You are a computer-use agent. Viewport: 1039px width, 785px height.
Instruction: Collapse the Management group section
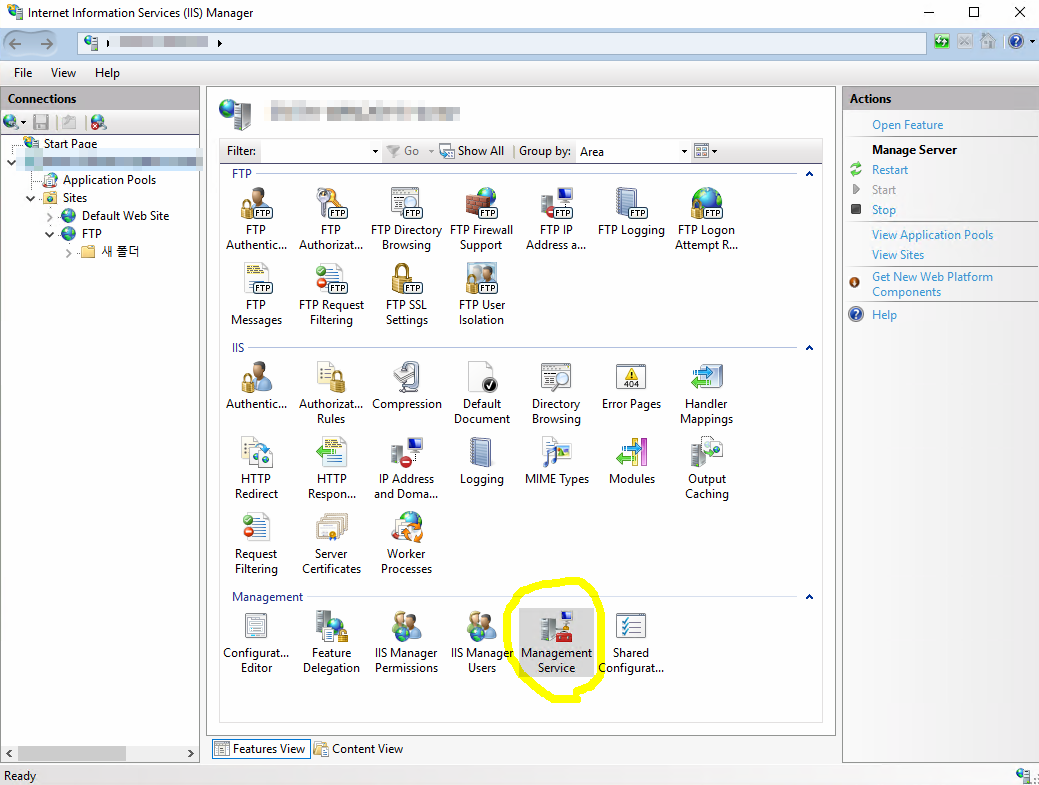click(x=809, y=597)
